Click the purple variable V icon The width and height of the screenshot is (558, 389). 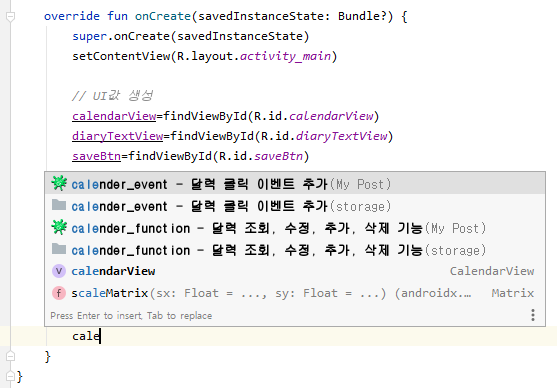coord(59,271)
